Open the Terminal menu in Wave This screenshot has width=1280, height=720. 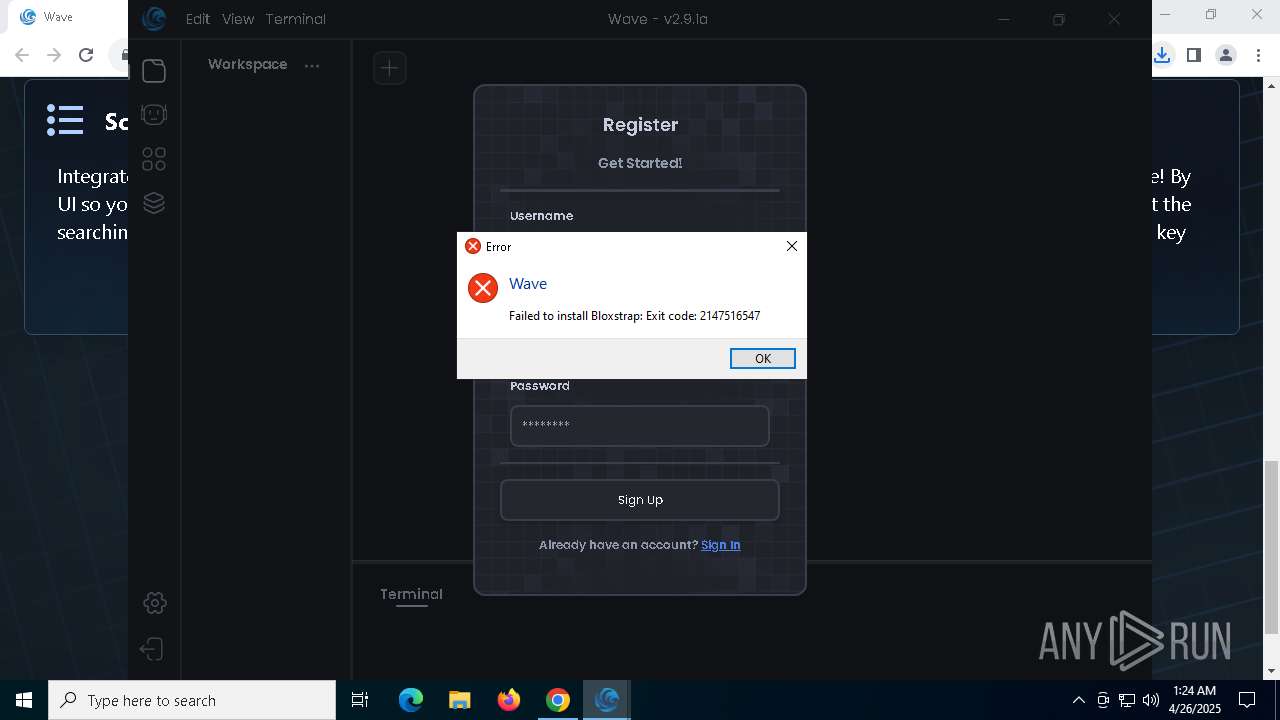pyautogui.click(x=296, y=19)
